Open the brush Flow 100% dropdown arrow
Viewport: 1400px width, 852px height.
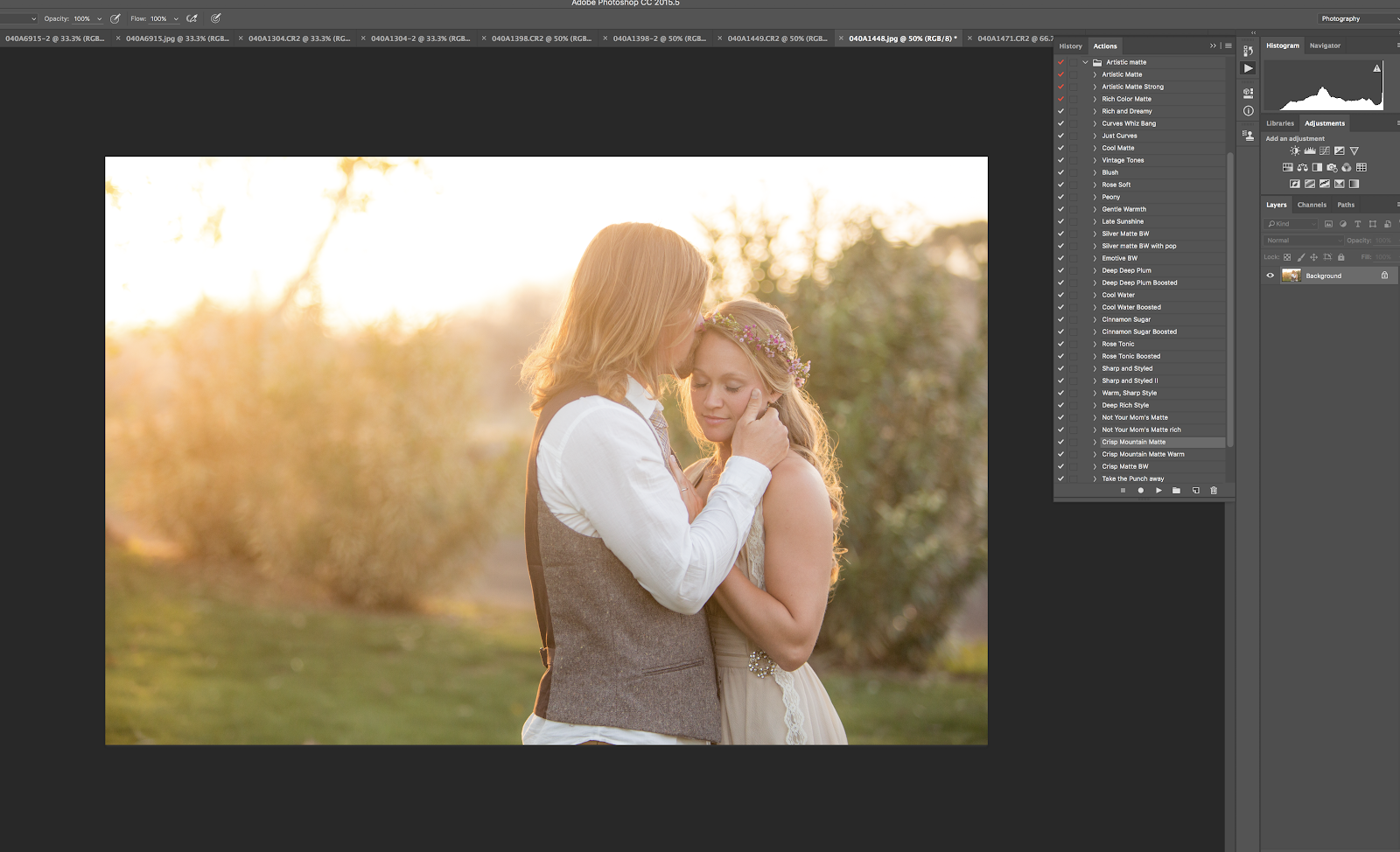tap(176, 18)
